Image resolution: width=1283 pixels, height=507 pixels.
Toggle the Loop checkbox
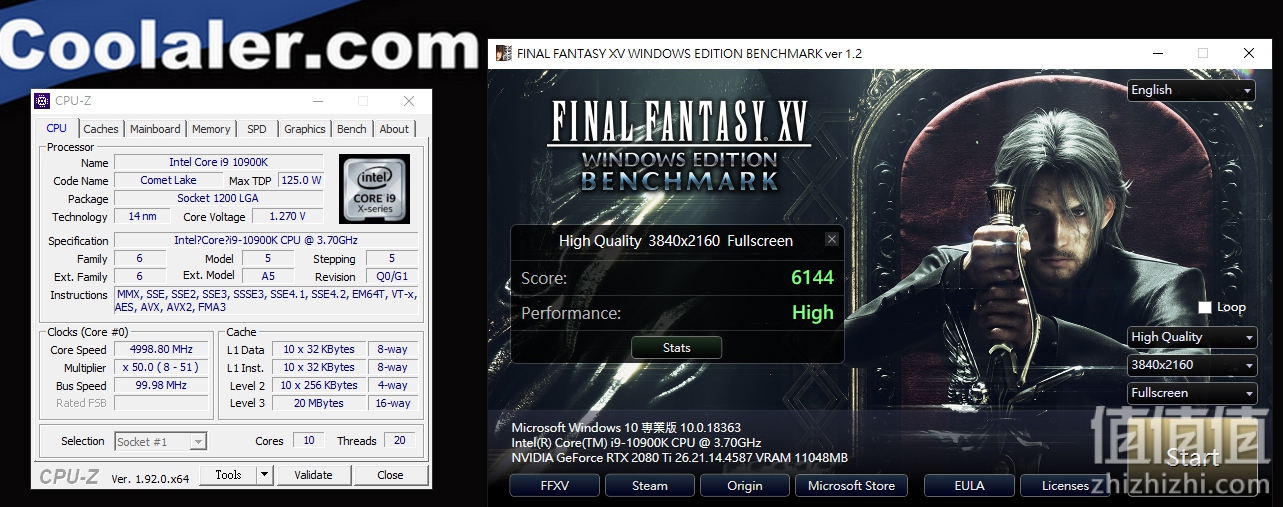point(1205,307)
